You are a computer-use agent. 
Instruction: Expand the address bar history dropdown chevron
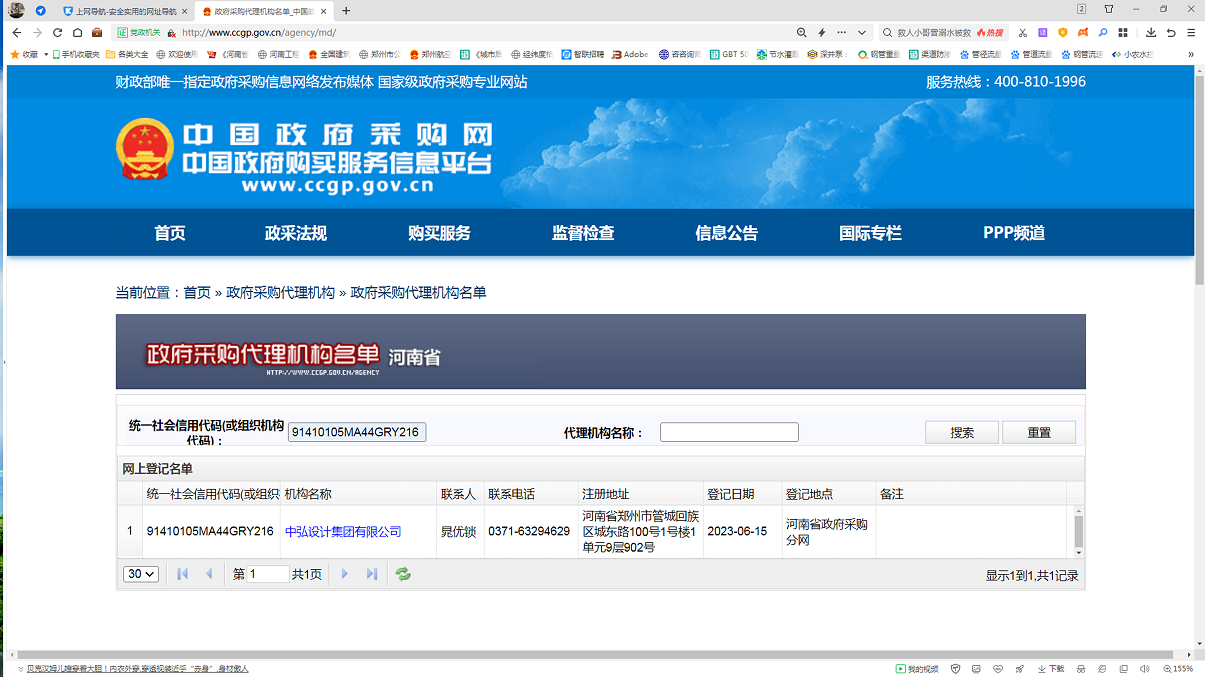tap(860, 31)
